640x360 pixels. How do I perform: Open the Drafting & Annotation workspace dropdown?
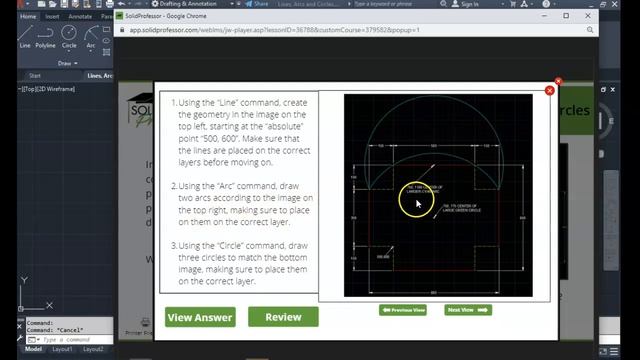232,4
